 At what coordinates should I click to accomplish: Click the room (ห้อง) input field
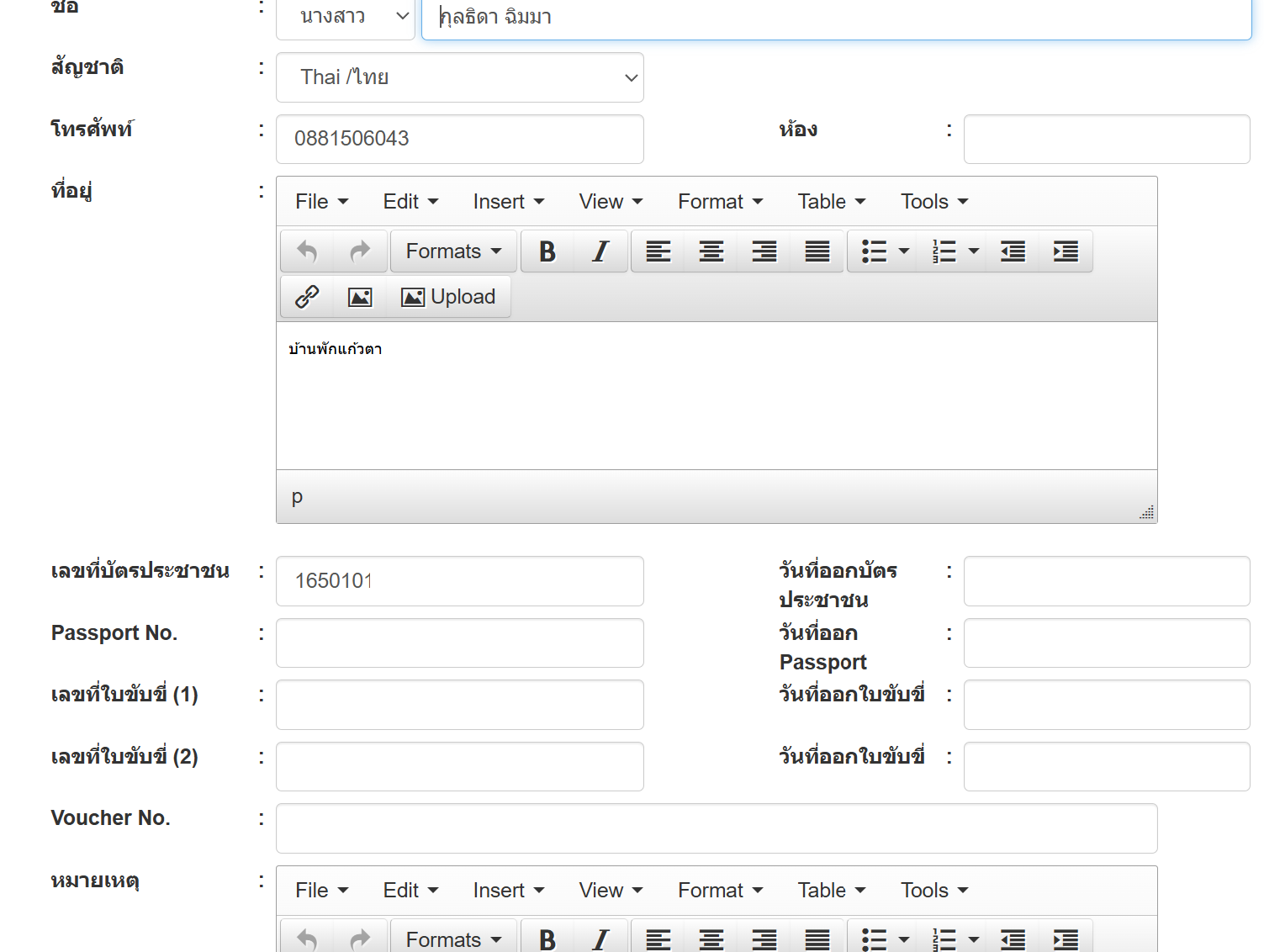click(1107, 139)
